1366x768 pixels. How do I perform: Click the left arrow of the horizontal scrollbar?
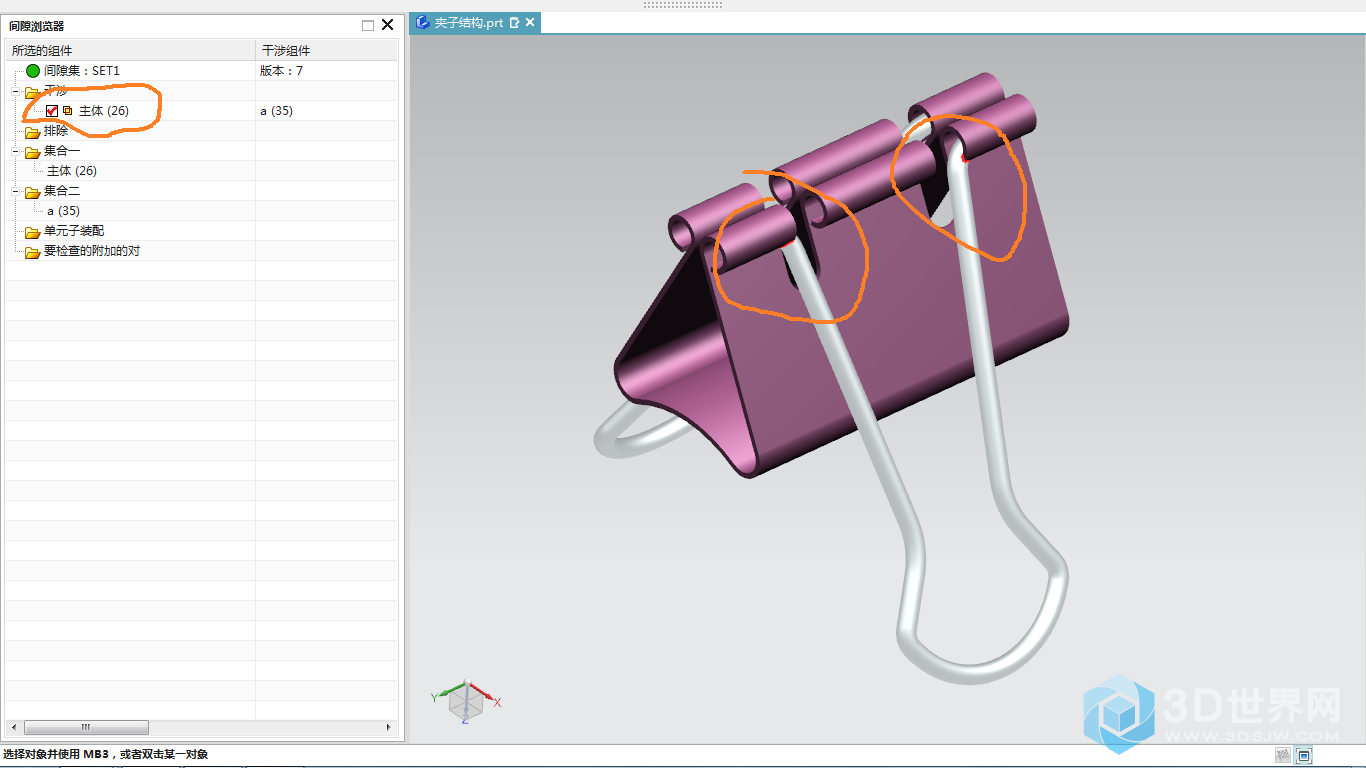point(12,728)
